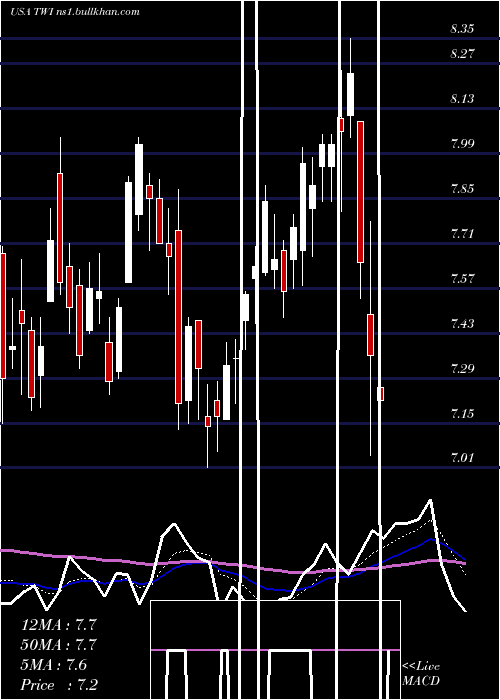
Task: Click the 8.13 price axis label
Action: pos(462,99)
